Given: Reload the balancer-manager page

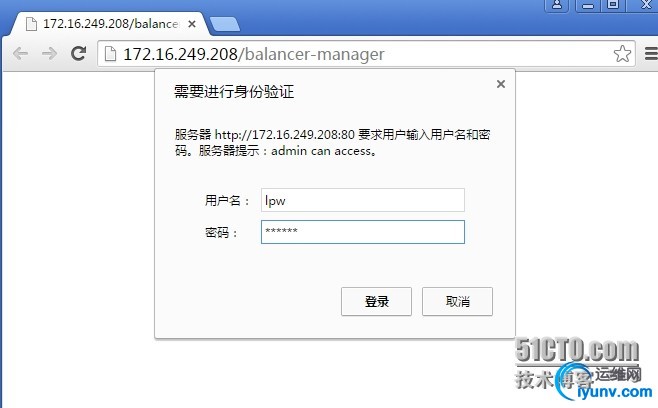Looking at the screenshot, I should 78,53.
